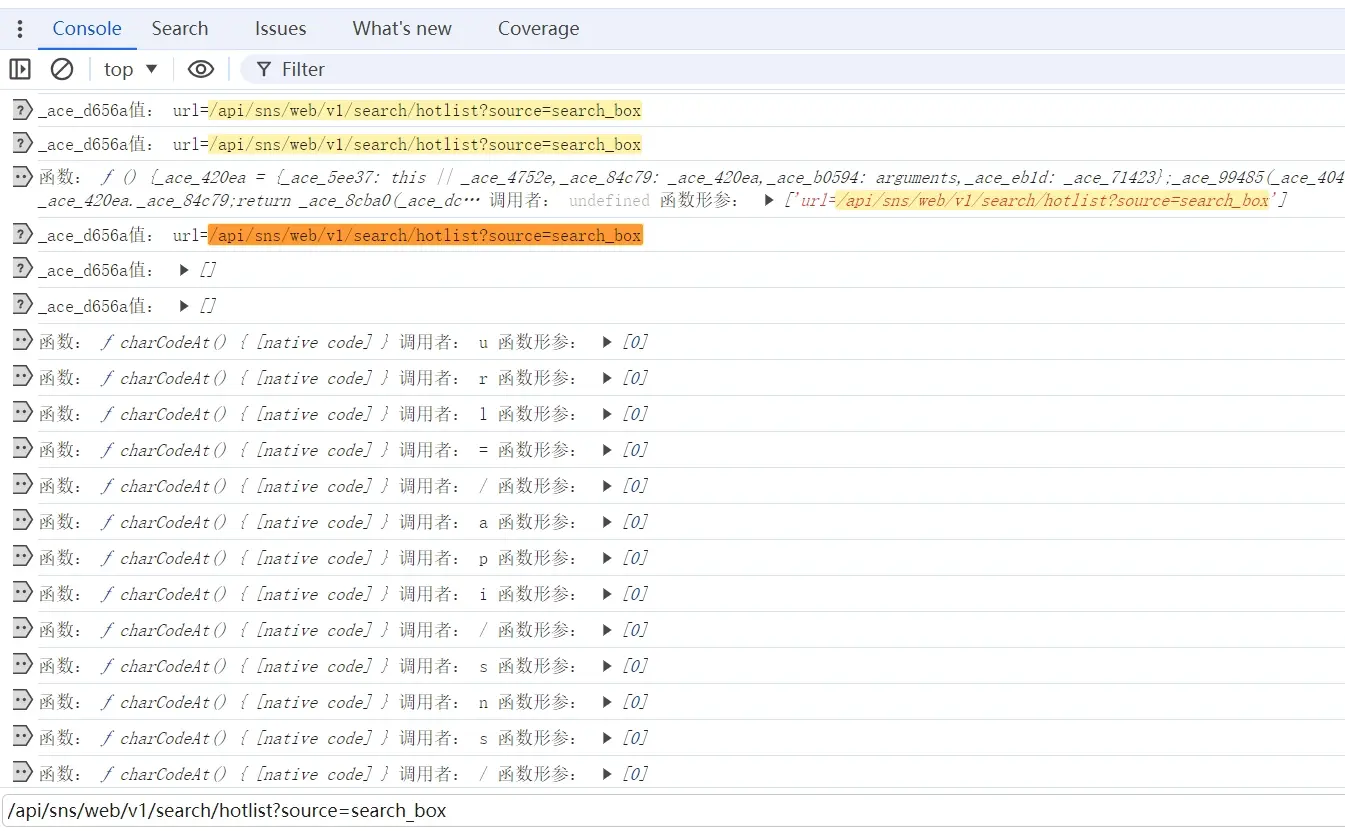Click message icon of charCodeAt row with caller a

(22, 521)
